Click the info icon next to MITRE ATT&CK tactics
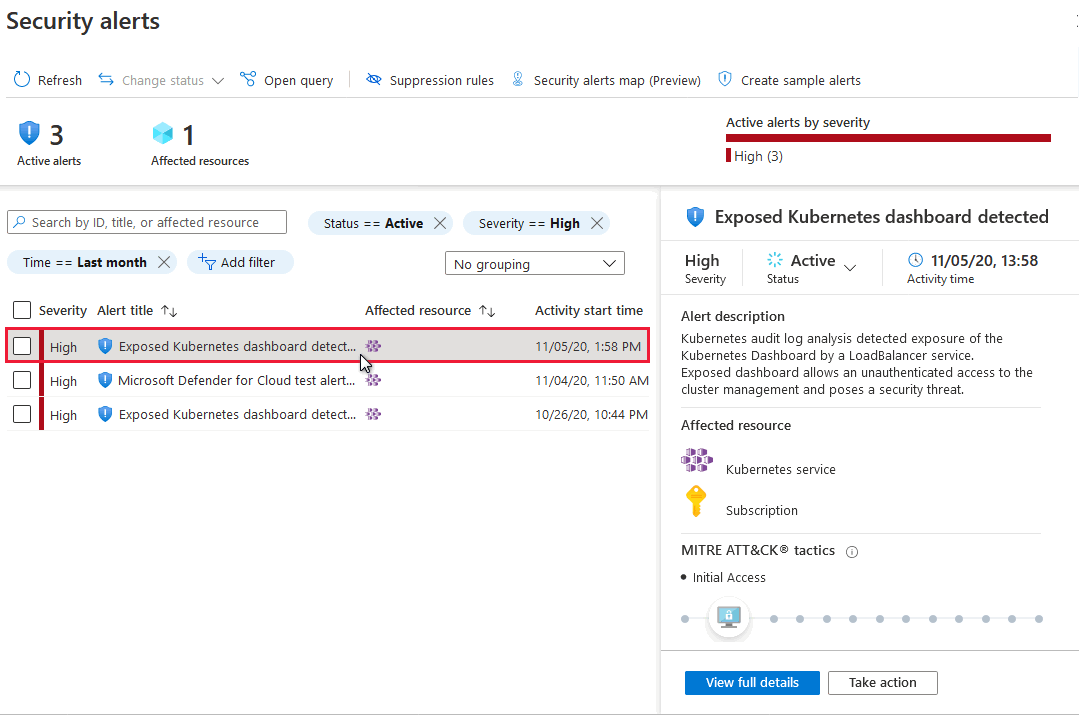The height and width of the screenshot is (725, 1079). pos(851,551)
